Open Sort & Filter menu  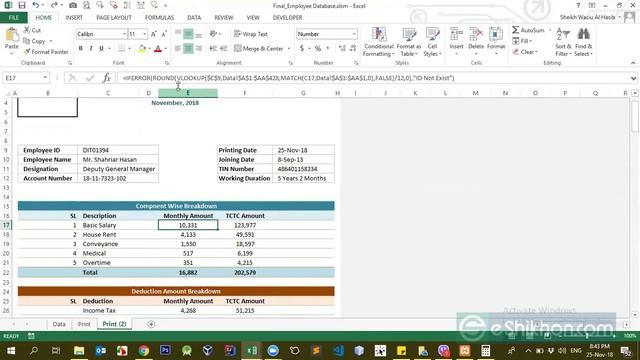click(x=563, y=42)
